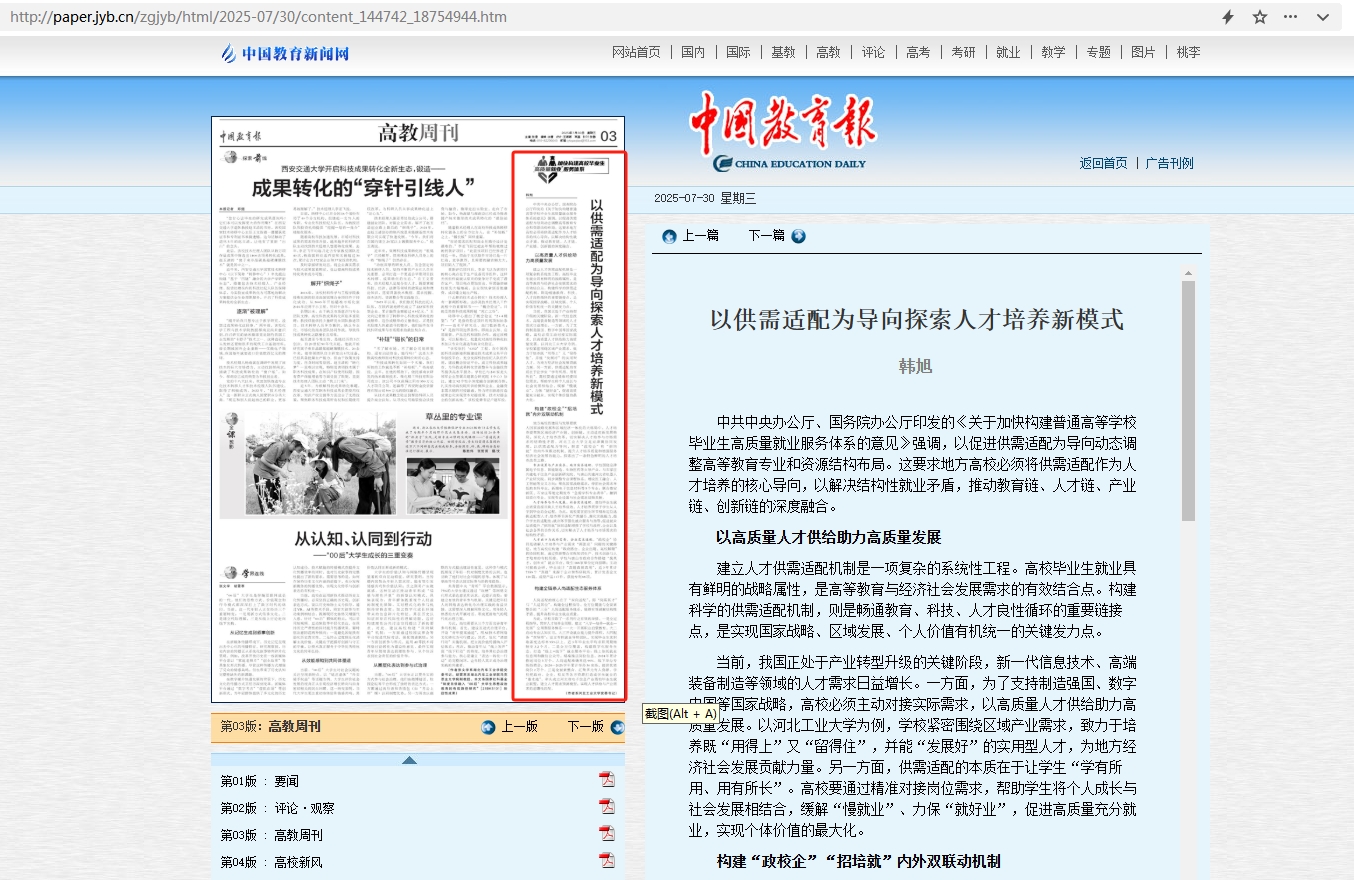This screenshot has width=1354, height=880.
Task: Open the 广告刊例 link
Action: pos(1170,162)
